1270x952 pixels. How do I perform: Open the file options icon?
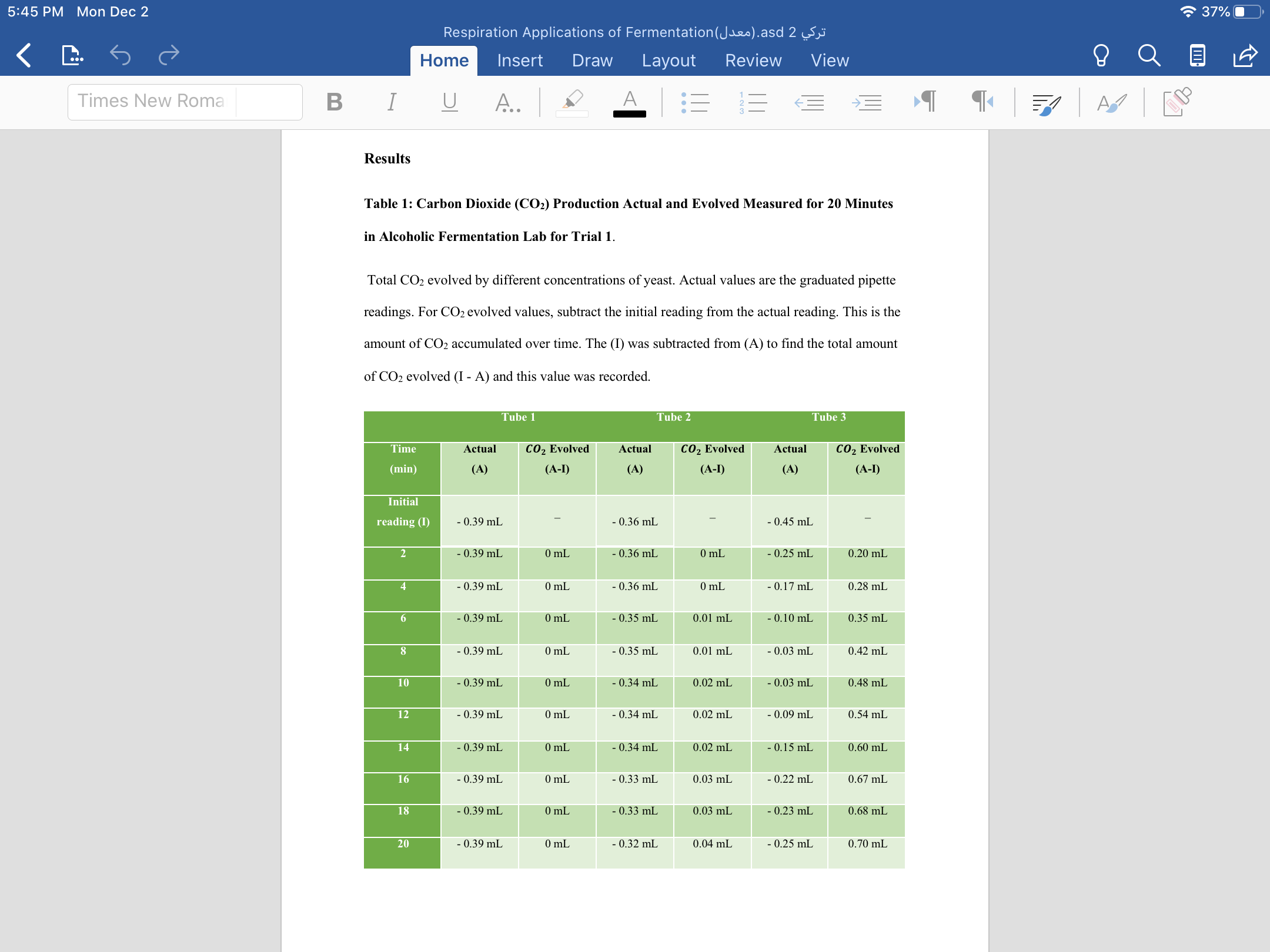[72, 56]
